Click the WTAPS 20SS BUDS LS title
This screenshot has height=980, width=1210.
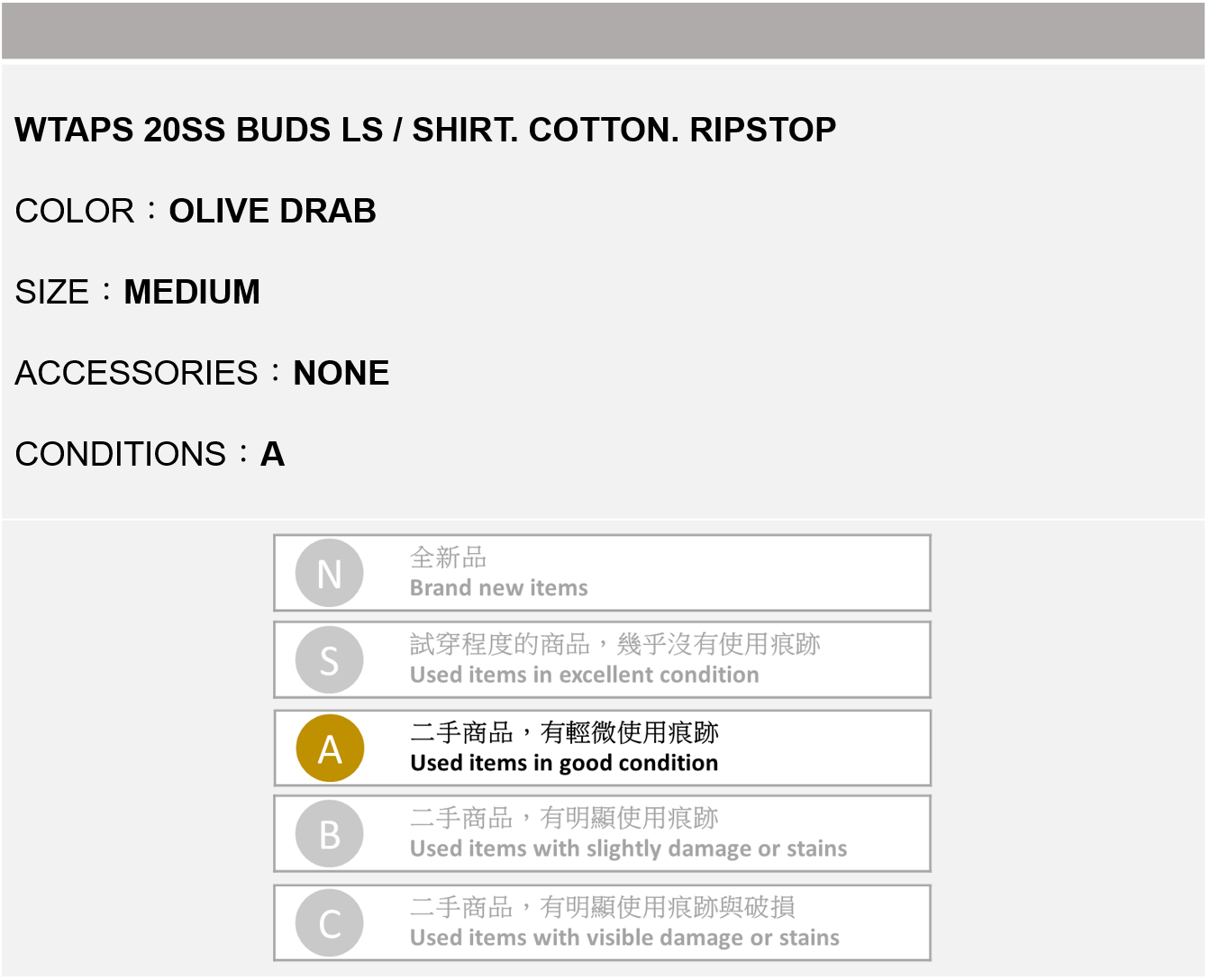coord(425,130)
